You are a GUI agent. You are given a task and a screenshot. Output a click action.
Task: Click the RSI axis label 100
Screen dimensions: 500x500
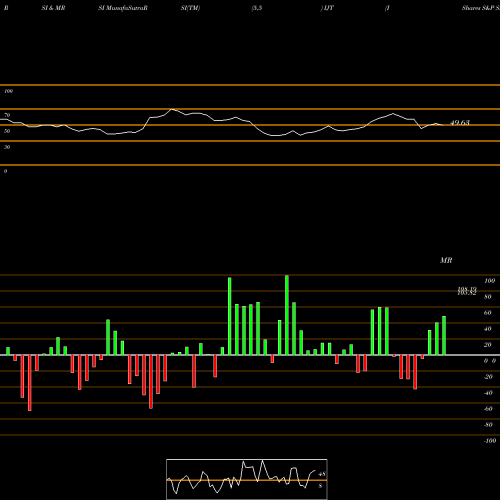8,91
